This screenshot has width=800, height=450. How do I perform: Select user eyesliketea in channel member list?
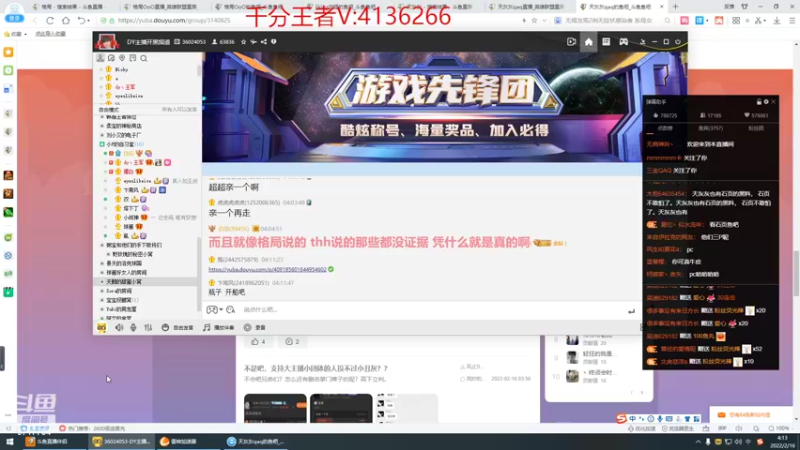point(137,181)
